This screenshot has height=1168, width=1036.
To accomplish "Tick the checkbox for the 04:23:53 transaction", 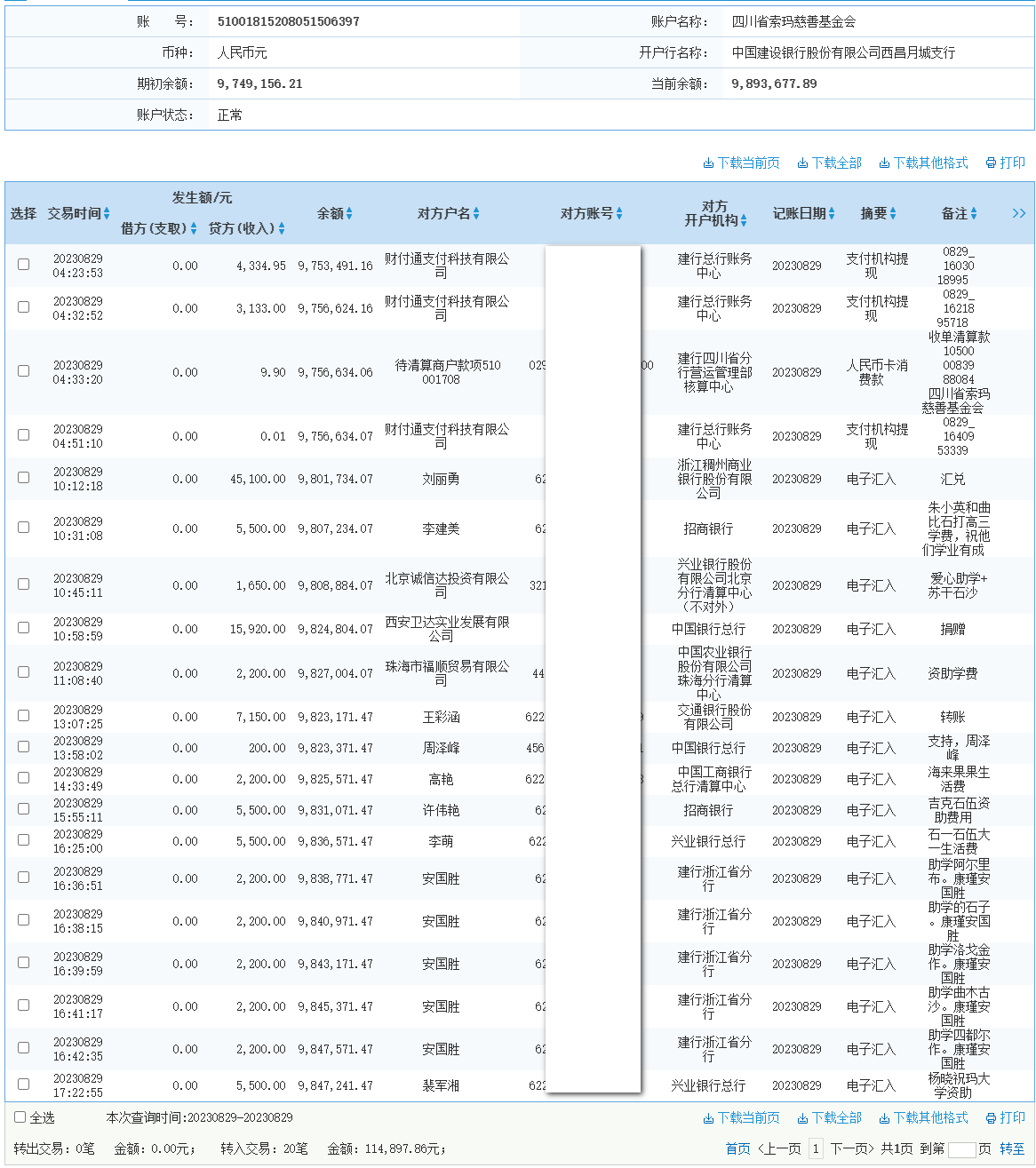I will coord(24,264).
